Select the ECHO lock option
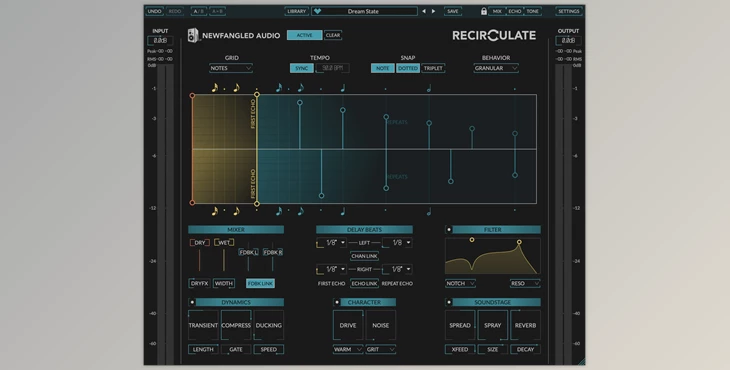This screenshot has height=370, width=730. click(x=515, y=11)
